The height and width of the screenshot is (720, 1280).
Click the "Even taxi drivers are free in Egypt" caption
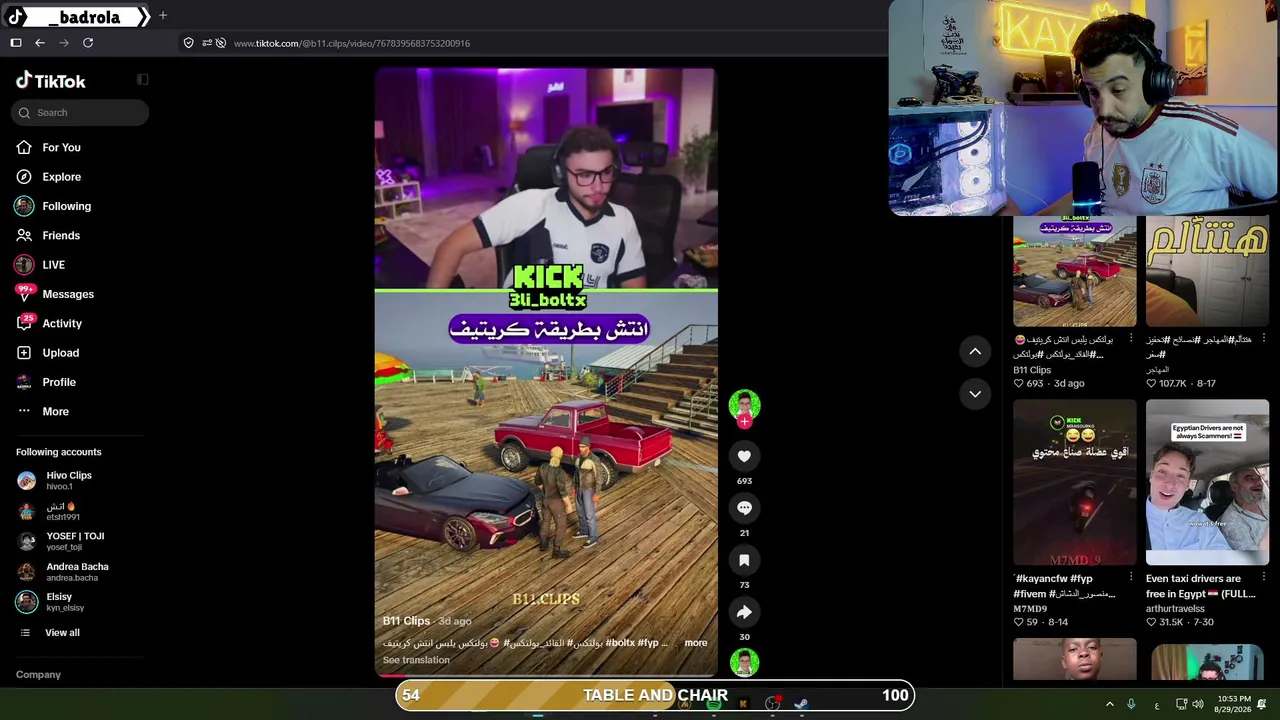tap(1200, 586)
